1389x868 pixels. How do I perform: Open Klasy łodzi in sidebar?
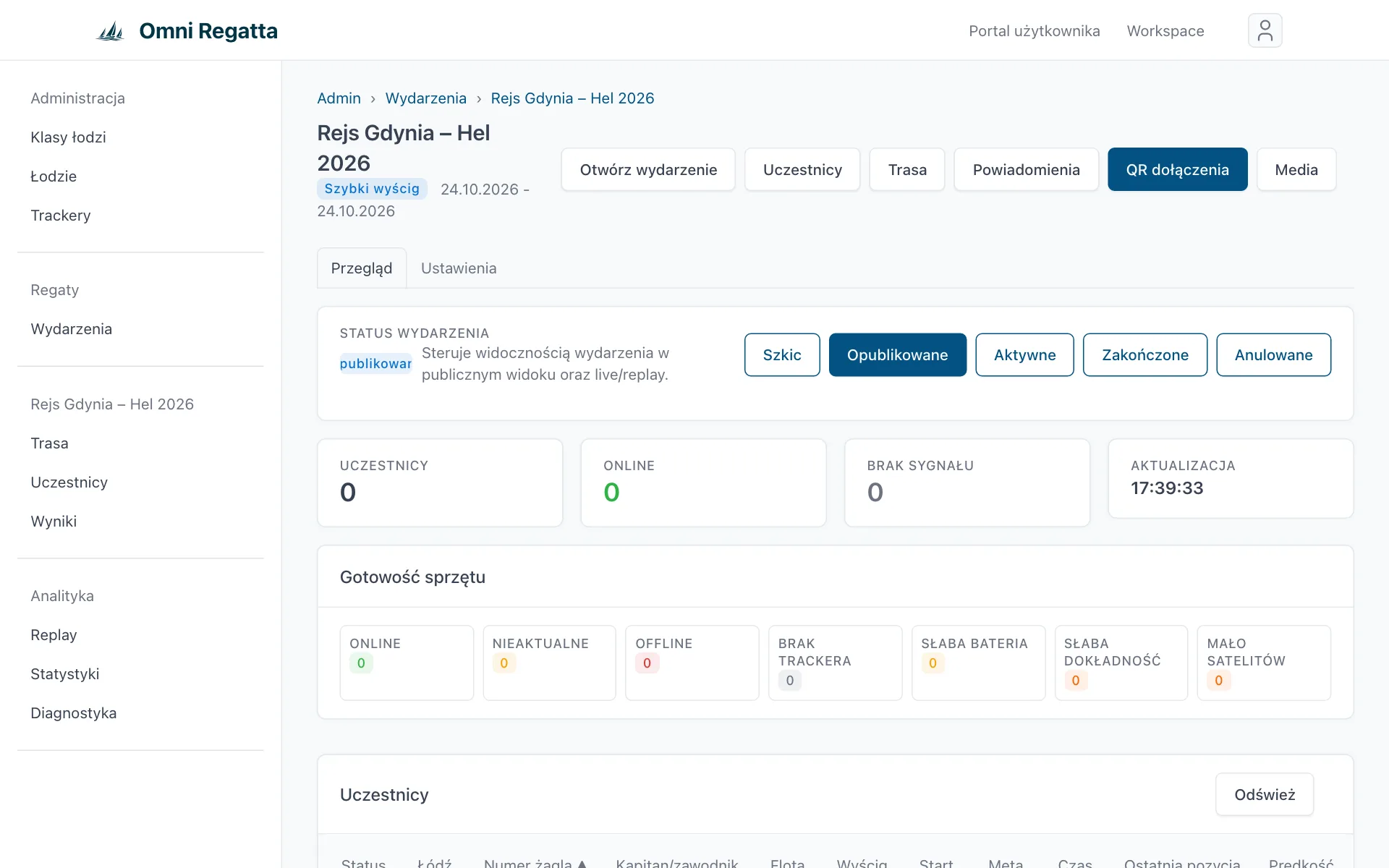click(68, 137)
